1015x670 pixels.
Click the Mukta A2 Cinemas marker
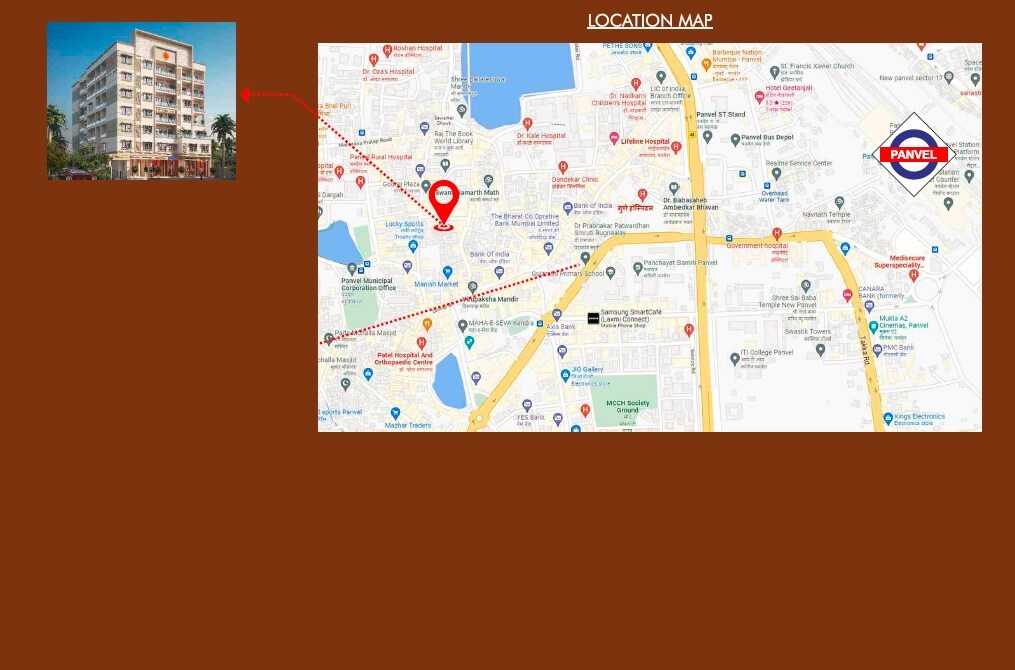pos(873,326)
